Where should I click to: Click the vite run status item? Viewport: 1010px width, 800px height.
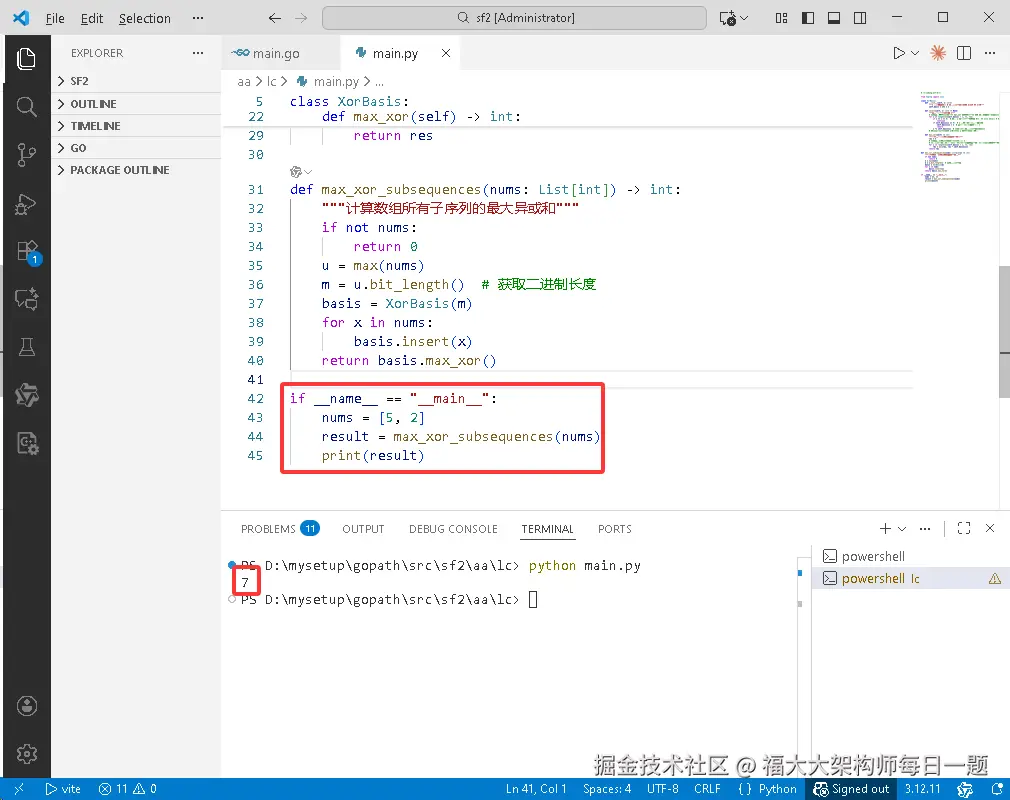pyautogui.click(x=63, y=789)
